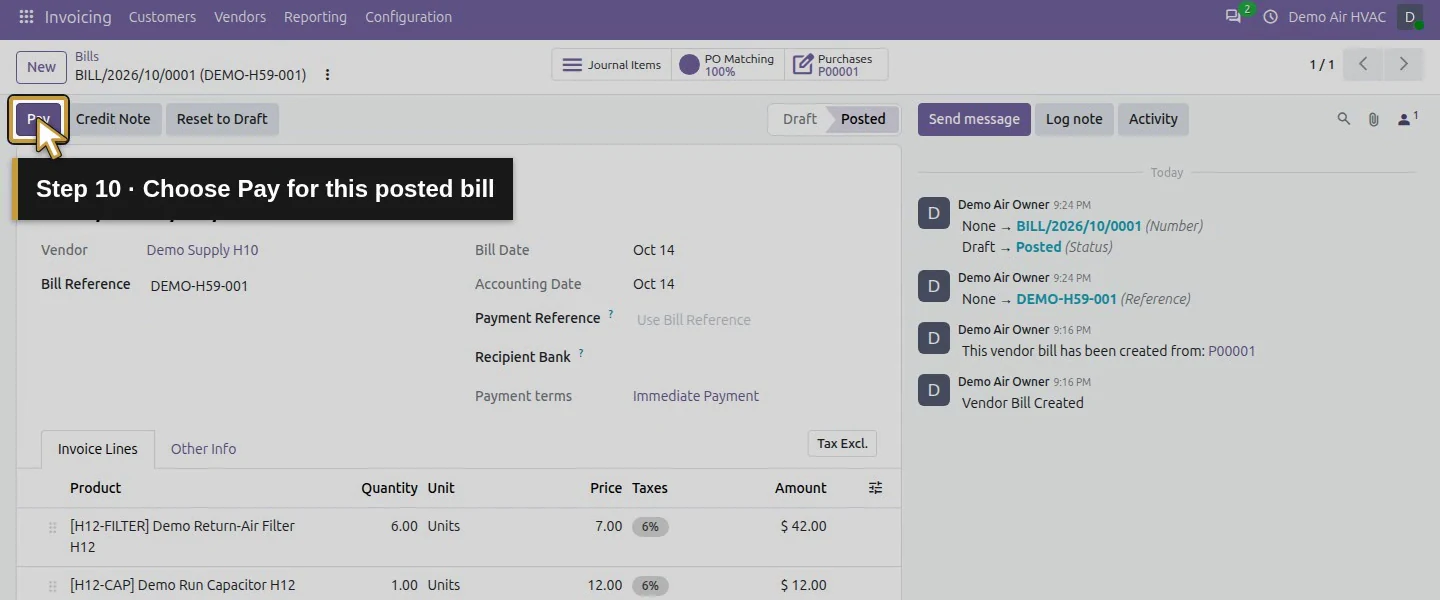
Task: Click the 1 / 1 pager counter
Action: coord(1322,64)
